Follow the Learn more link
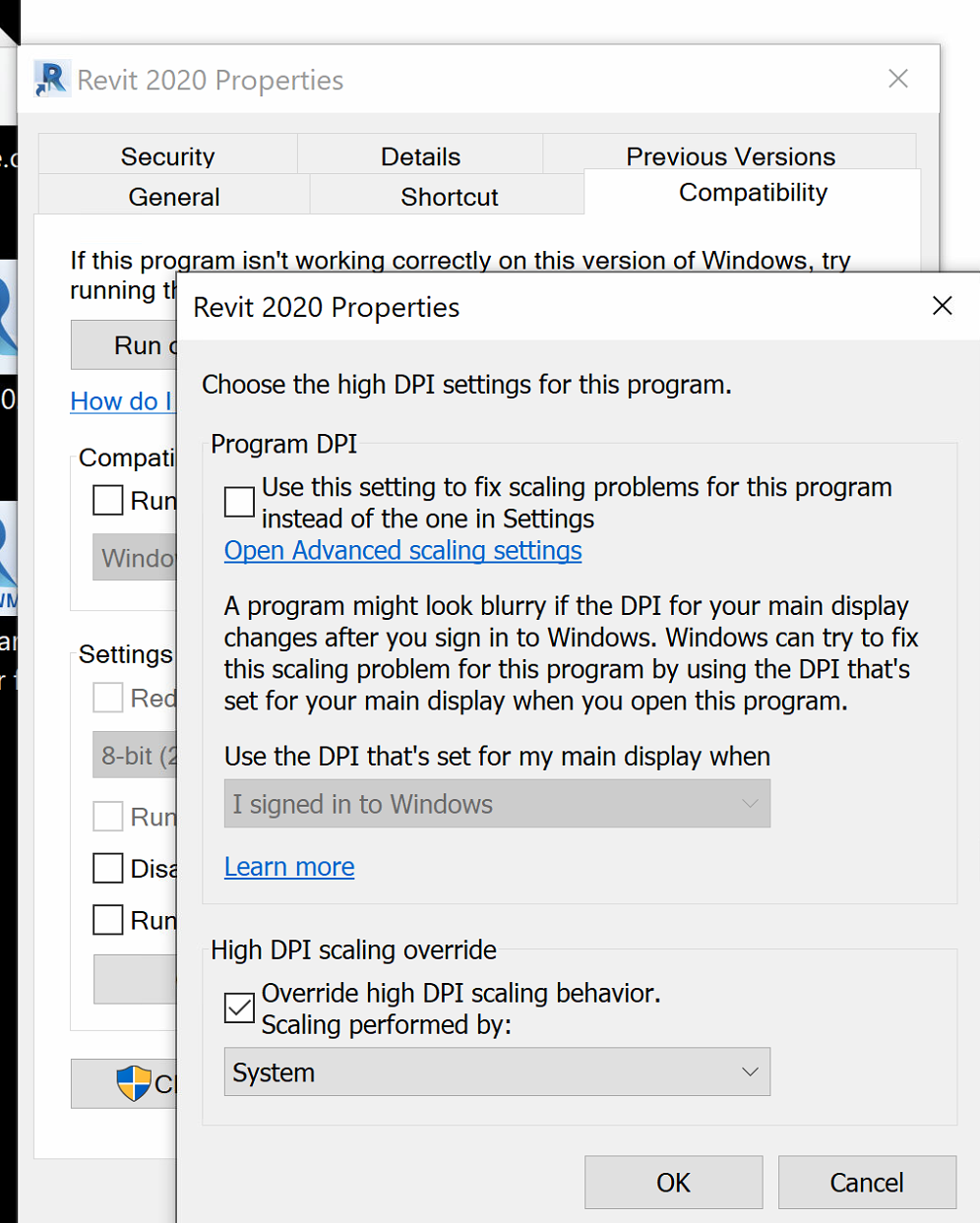The image size is (980, 1223). click(289, 867)
